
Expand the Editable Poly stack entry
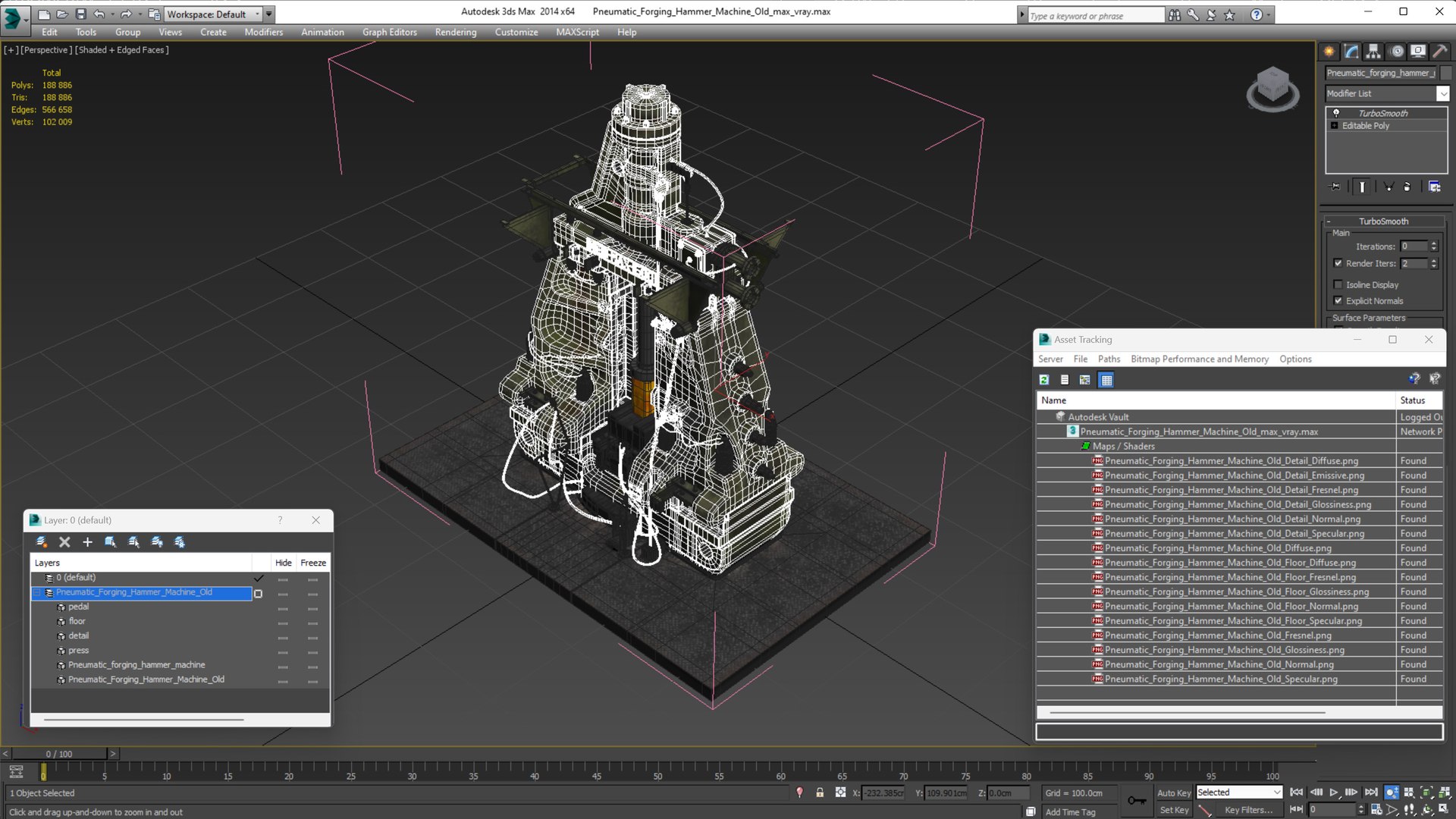point(1334,126)
